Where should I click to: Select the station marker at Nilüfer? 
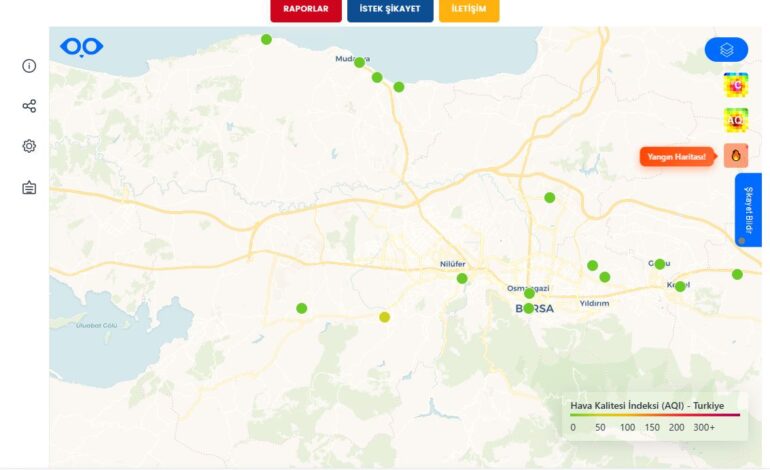pyautogui.click(x=462, y=278)
